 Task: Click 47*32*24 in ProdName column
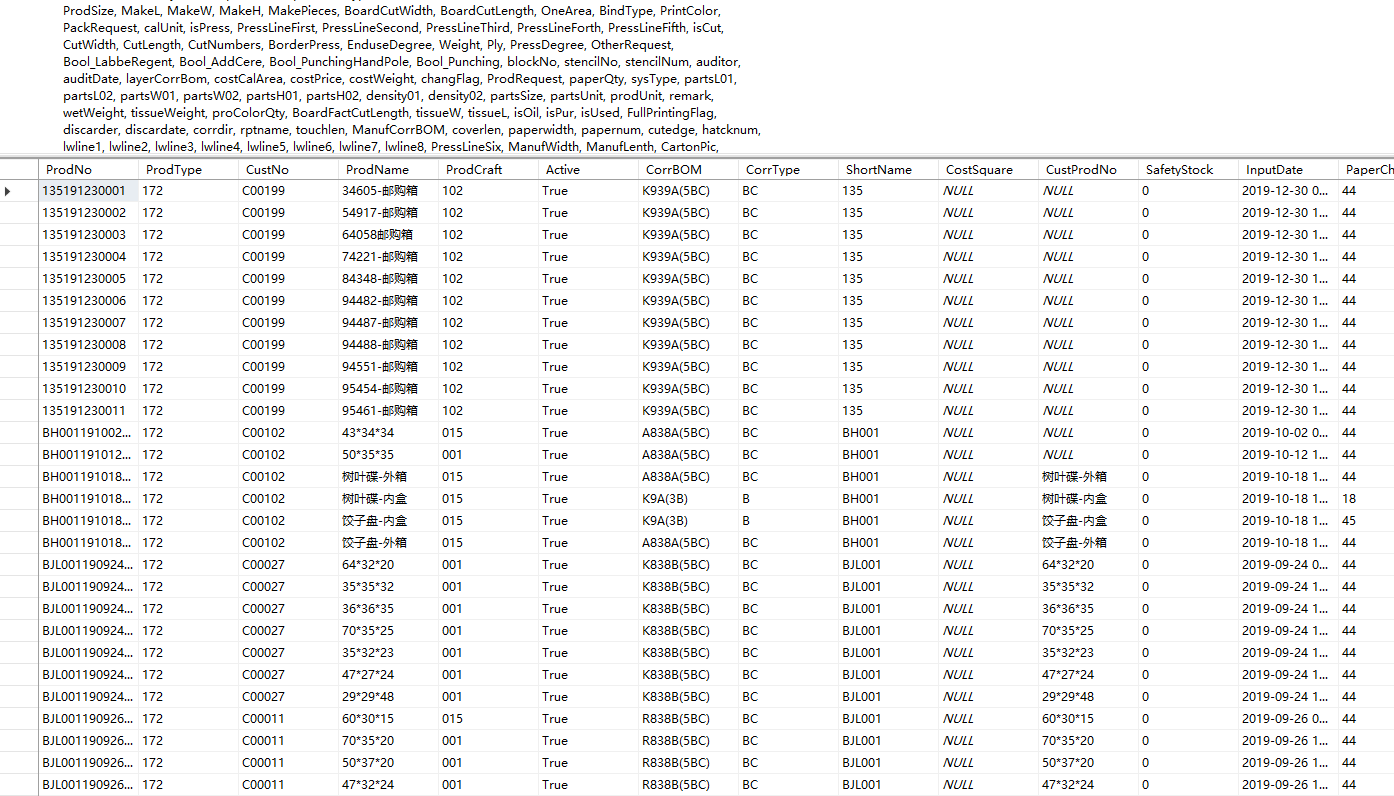[388, 785]
